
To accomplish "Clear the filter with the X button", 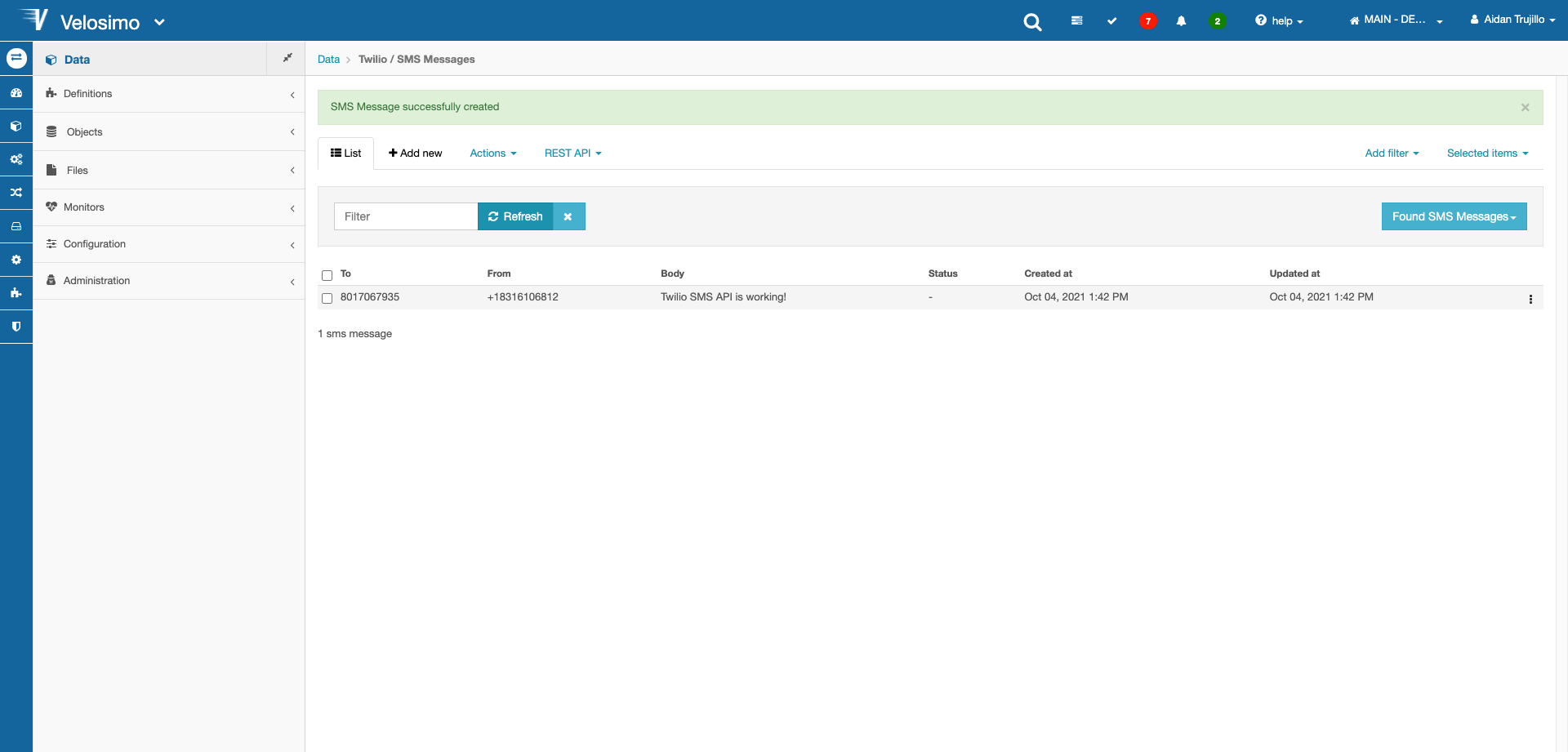I will point(568,216).
